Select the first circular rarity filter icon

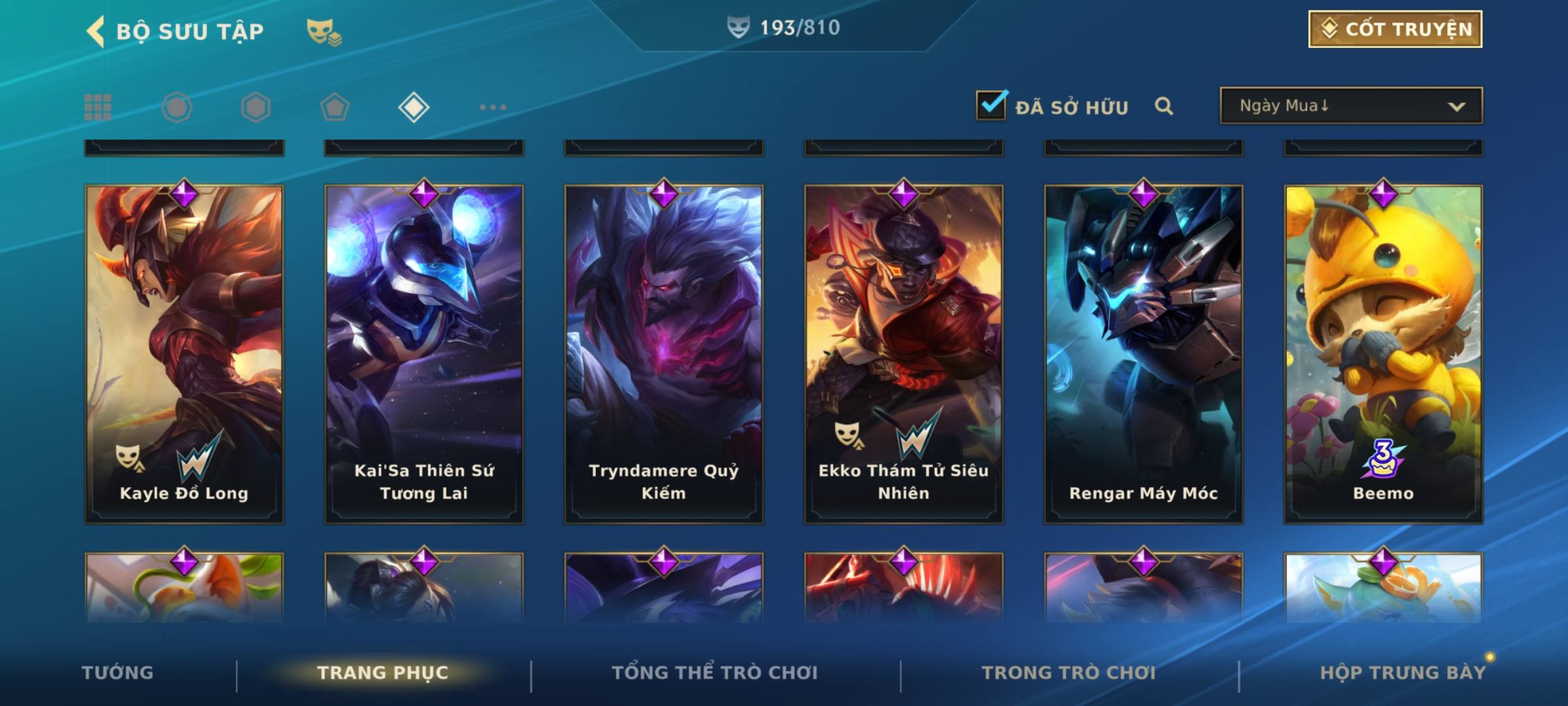click(177, 107)
